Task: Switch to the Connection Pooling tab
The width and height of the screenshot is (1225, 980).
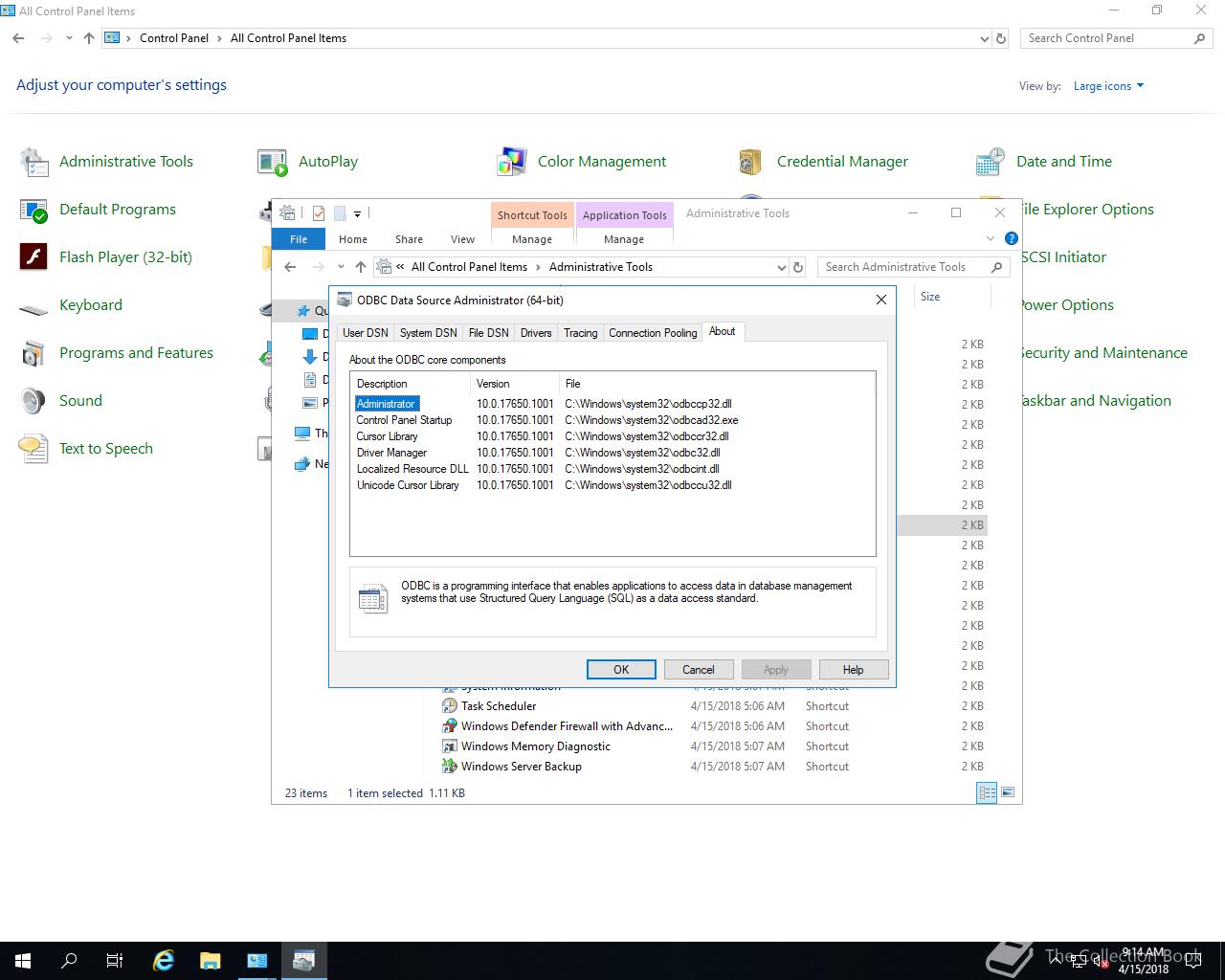Action: (653, 333)
